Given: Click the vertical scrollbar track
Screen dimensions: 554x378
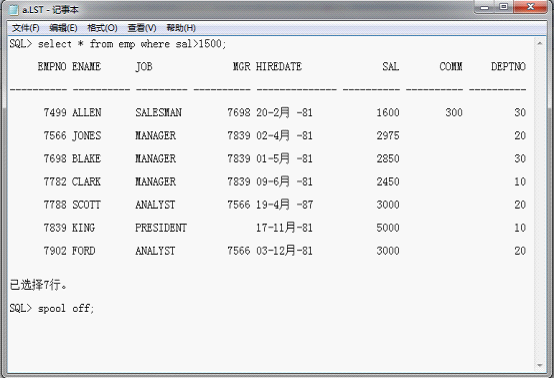Looking at the screenshot, I should [x=540, y=204].
